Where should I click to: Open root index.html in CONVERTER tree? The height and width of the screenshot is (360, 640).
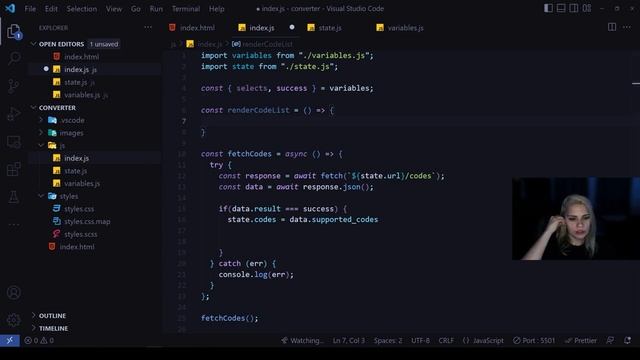pos(77,247)
